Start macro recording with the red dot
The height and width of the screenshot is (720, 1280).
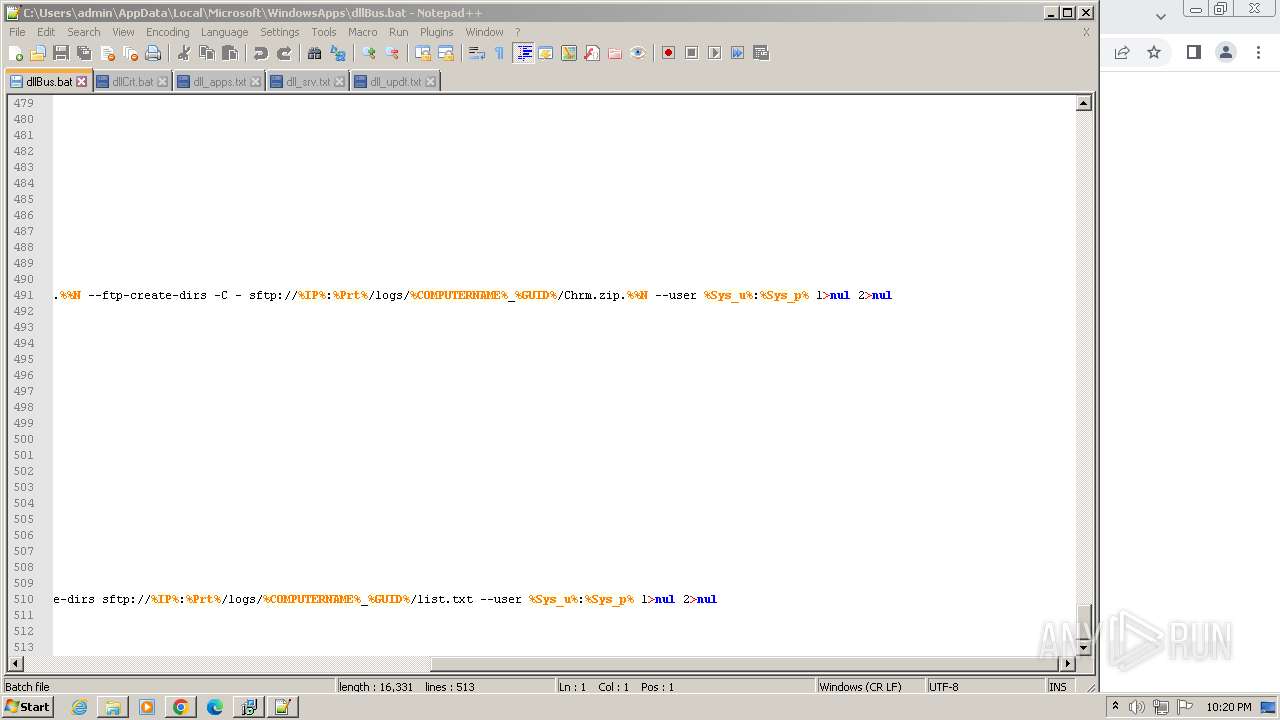pos(669,53)
